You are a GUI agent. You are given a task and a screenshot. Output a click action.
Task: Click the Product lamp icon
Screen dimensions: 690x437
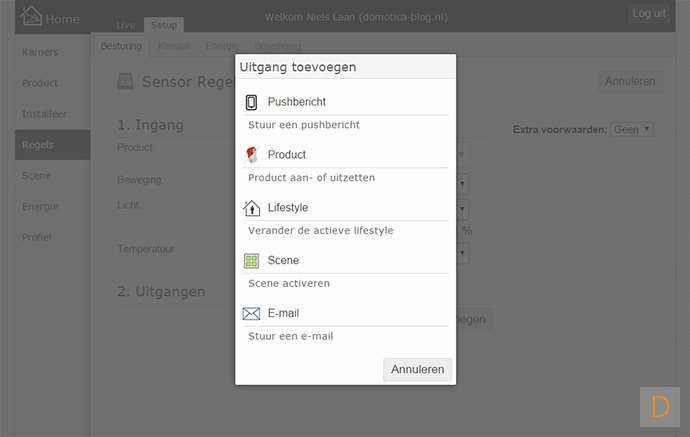251,155
